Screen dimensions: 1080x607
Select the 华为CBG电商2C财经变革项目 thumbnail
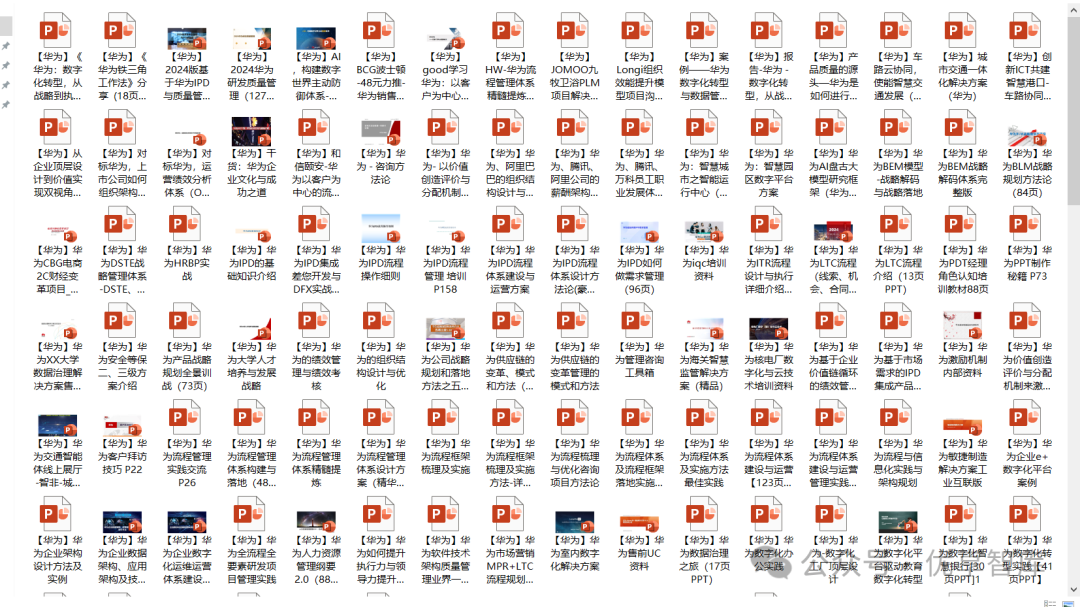coord(57,233)
